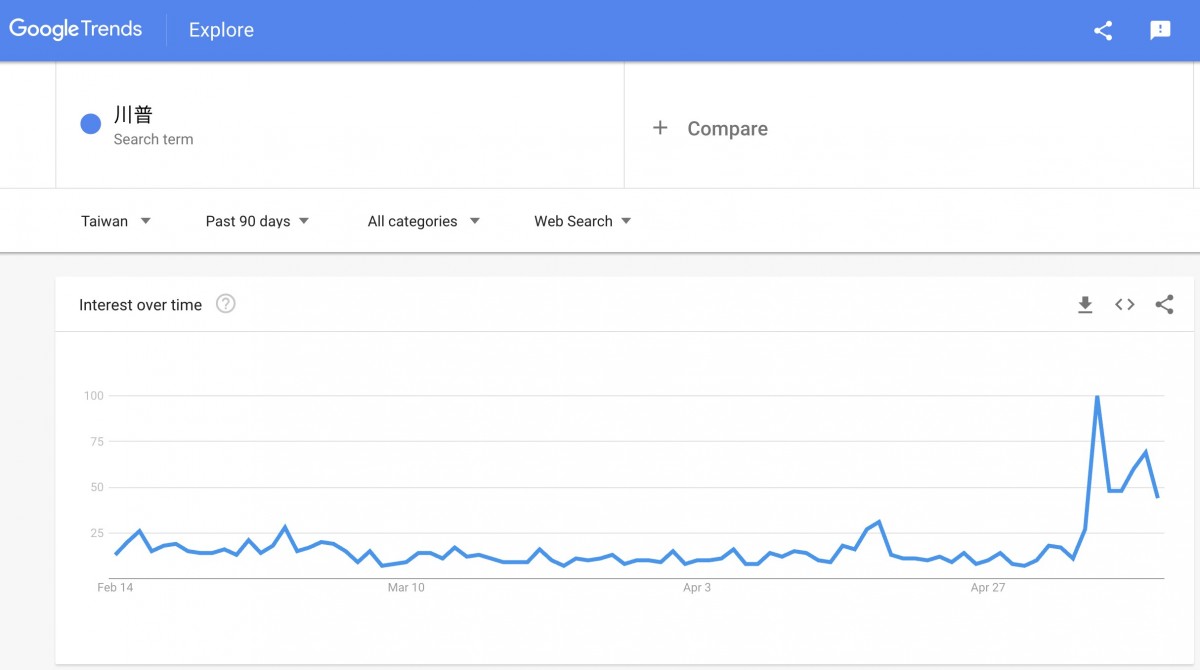Click the peak data point at 100
This screenshot has height=670, width=1200.
[x=1097, y=397]
